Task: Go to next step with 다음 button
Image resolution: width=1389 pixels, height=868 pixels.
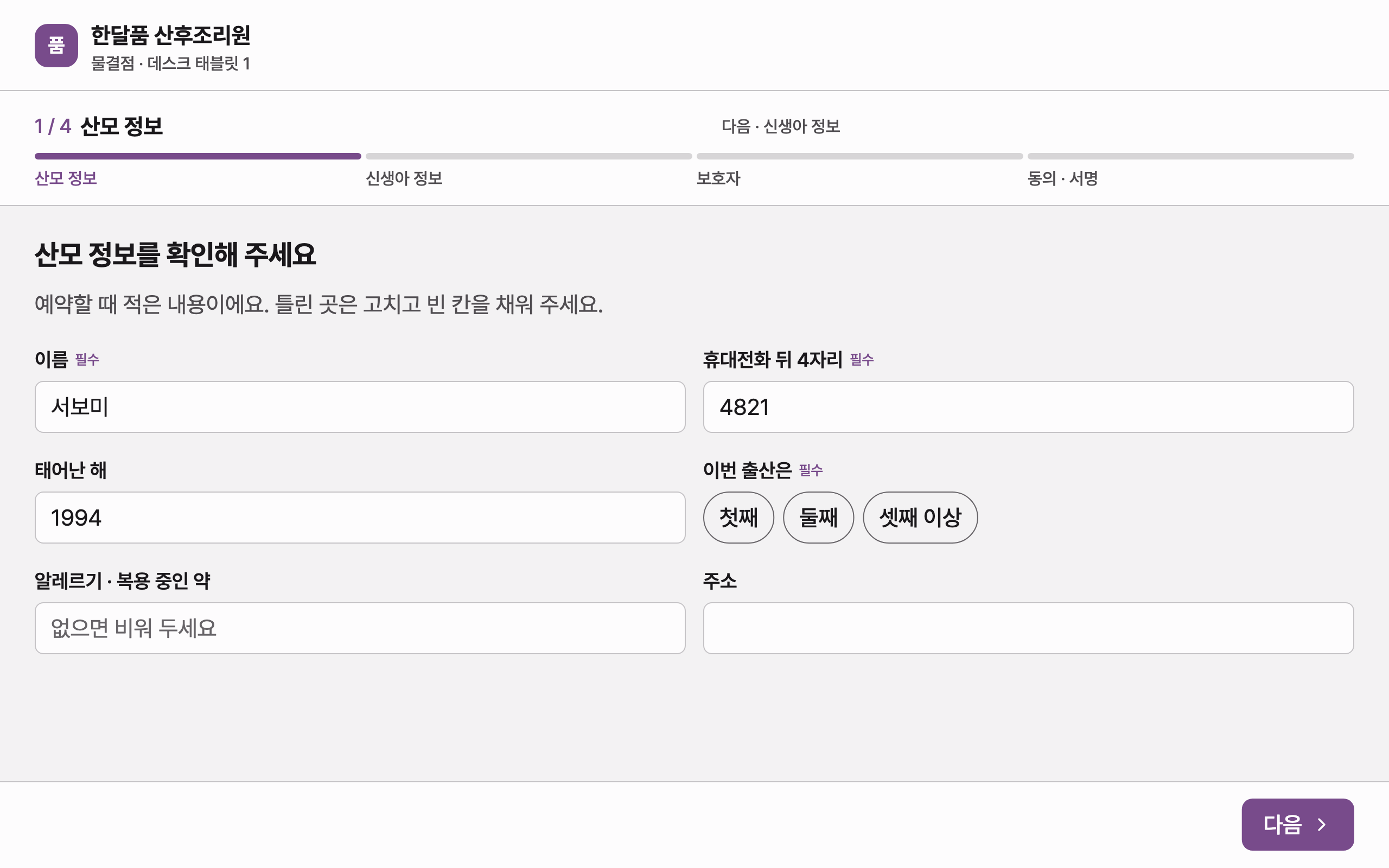Action: click(1297, 825)
